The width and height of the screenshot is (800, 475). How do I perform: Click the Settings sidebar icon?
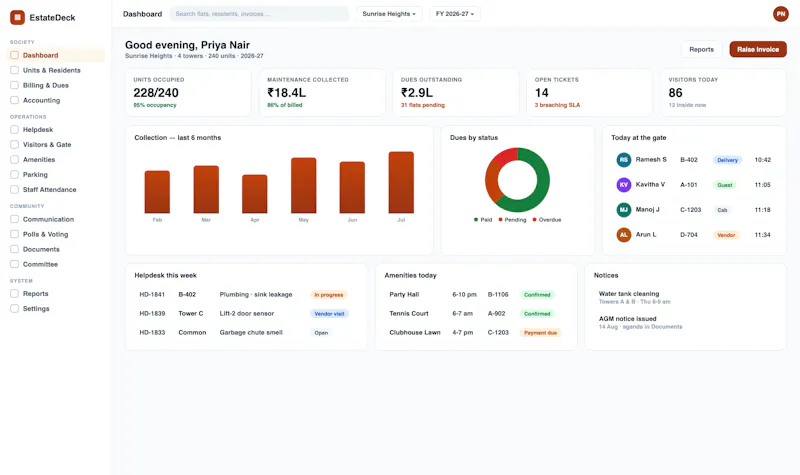click(x=14, y=309)
